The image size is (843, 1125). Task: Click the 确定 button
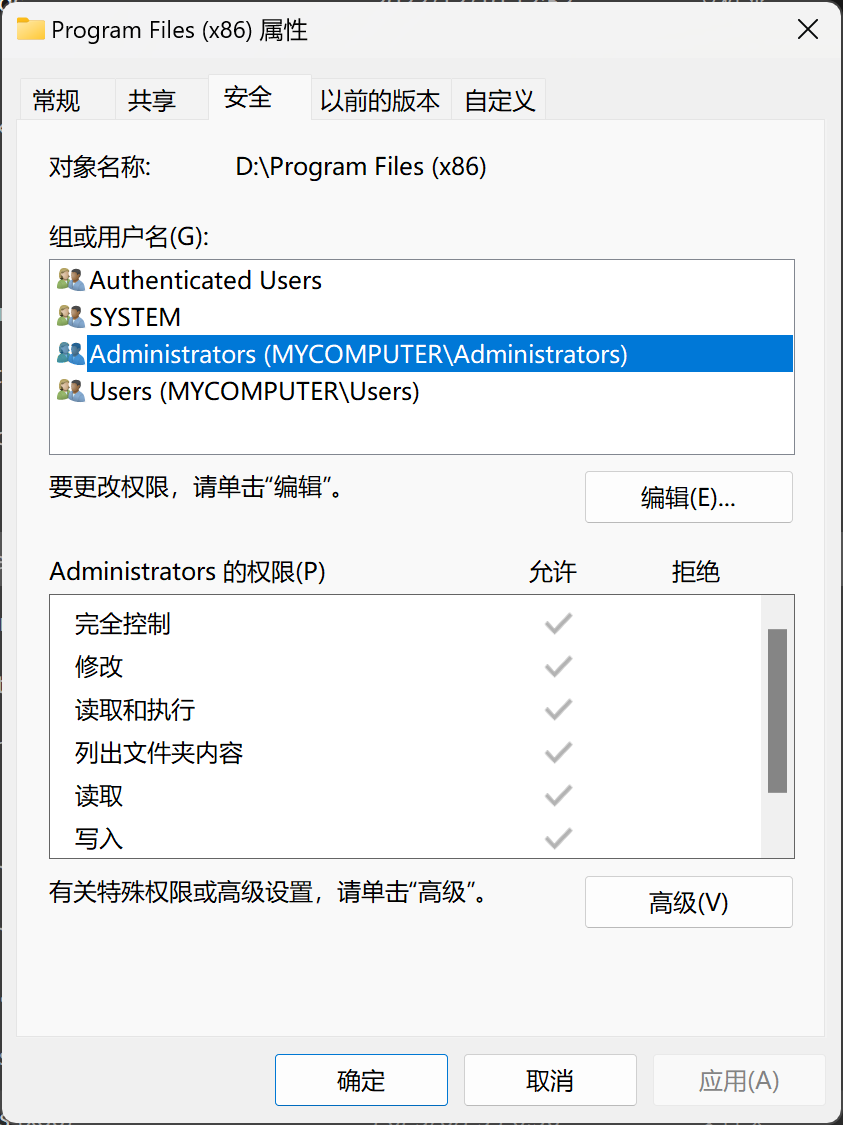[361, 1080]
